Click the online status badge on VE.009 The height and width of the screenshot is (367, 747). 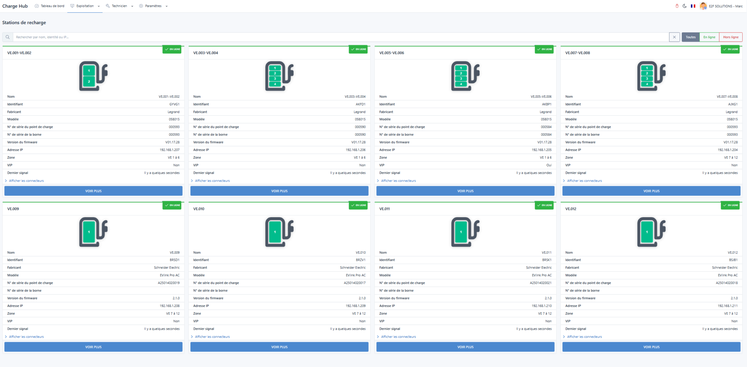coord(172,205)
